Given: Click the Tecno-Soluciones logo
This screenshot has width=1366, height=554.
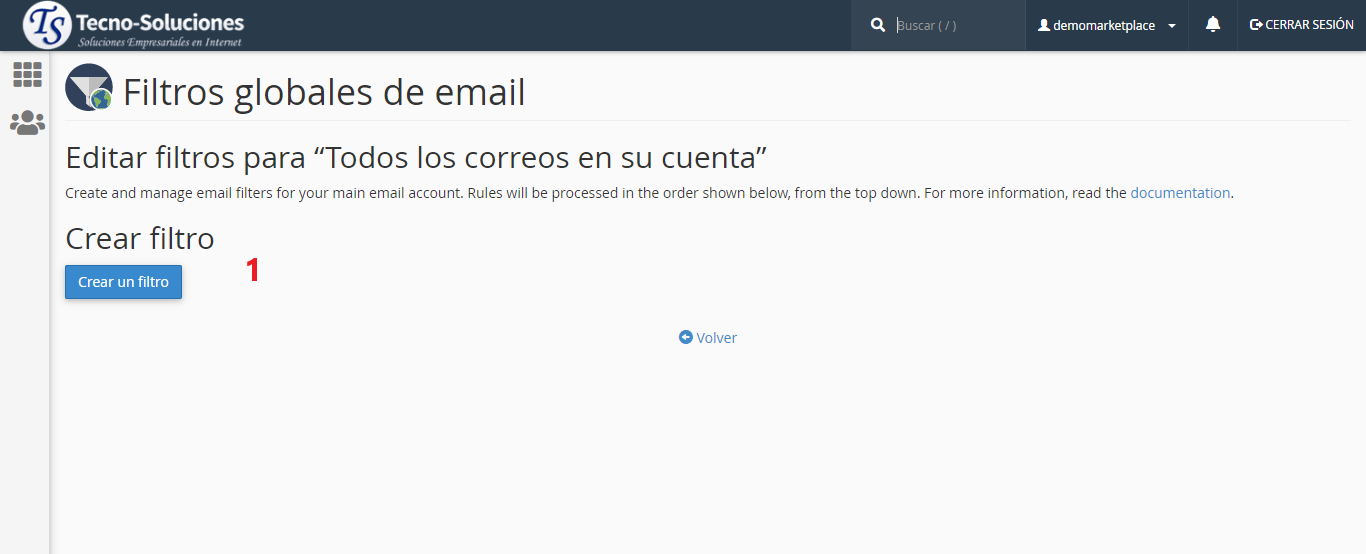Looking at the screenshot, I should tap(133, 26).
